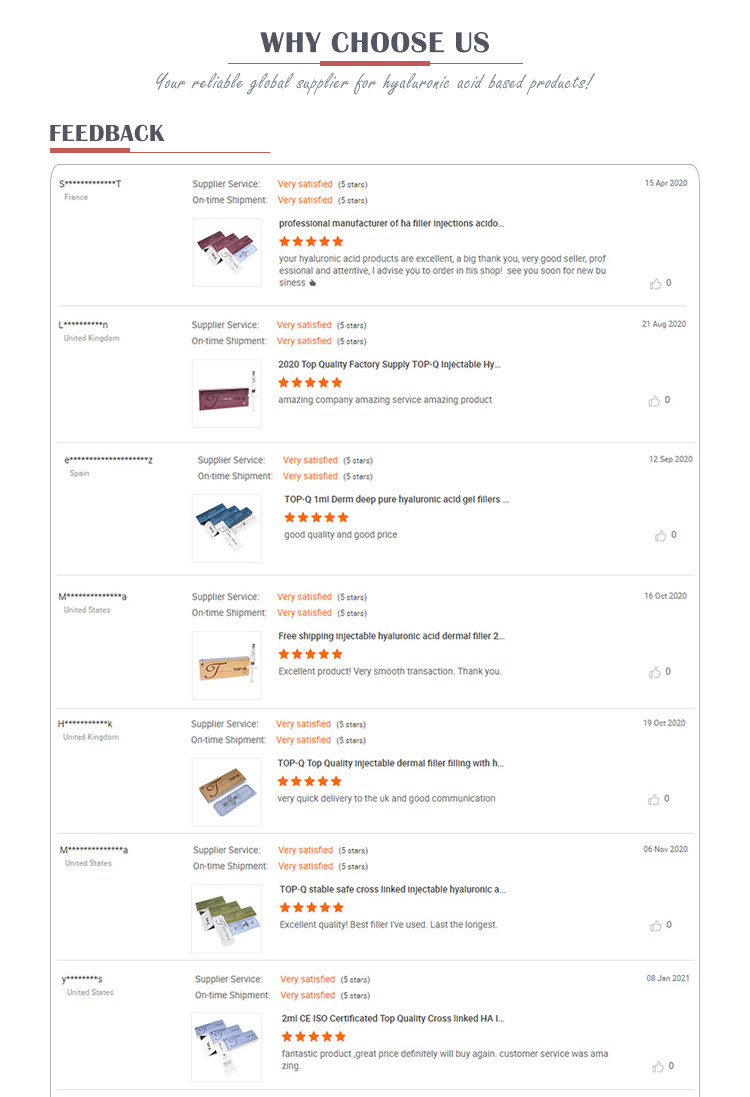Open 'TOP-Q 1ml Derm deep' product link
The height and width of the screenshot is (1097, 750).
[397, 500]
